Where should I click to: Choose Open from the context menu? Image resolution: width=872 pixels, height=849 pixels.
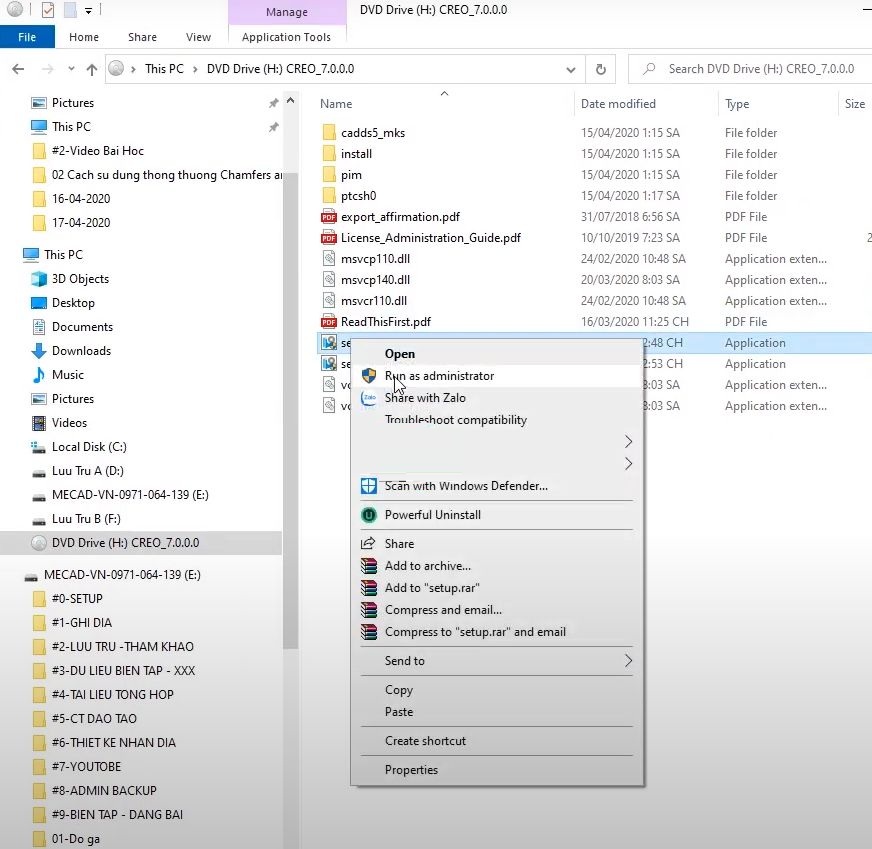(x=497, y=354)
